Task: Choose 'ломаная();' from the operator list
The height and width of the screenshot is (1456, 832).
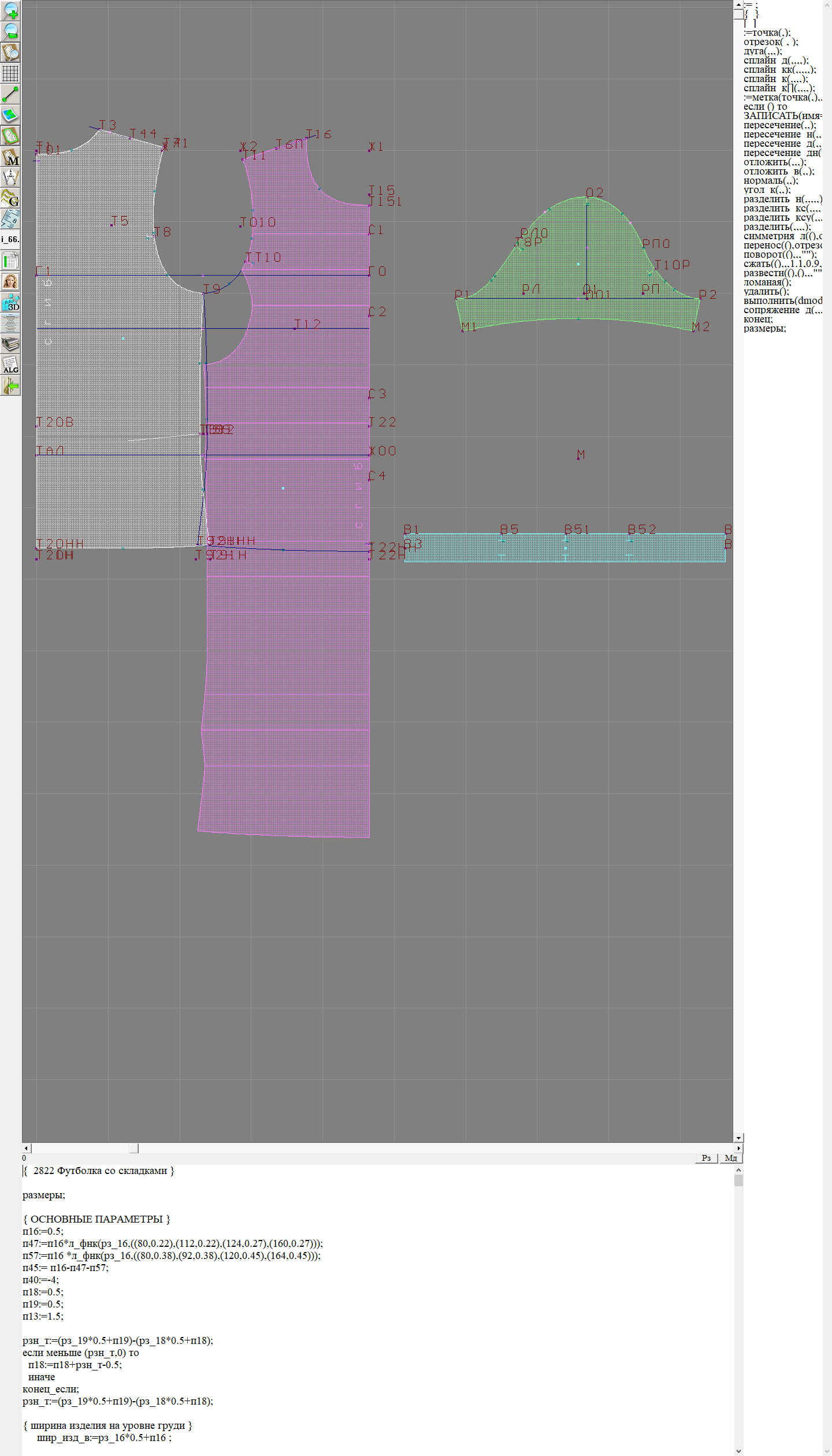Action: coord(767,283)
